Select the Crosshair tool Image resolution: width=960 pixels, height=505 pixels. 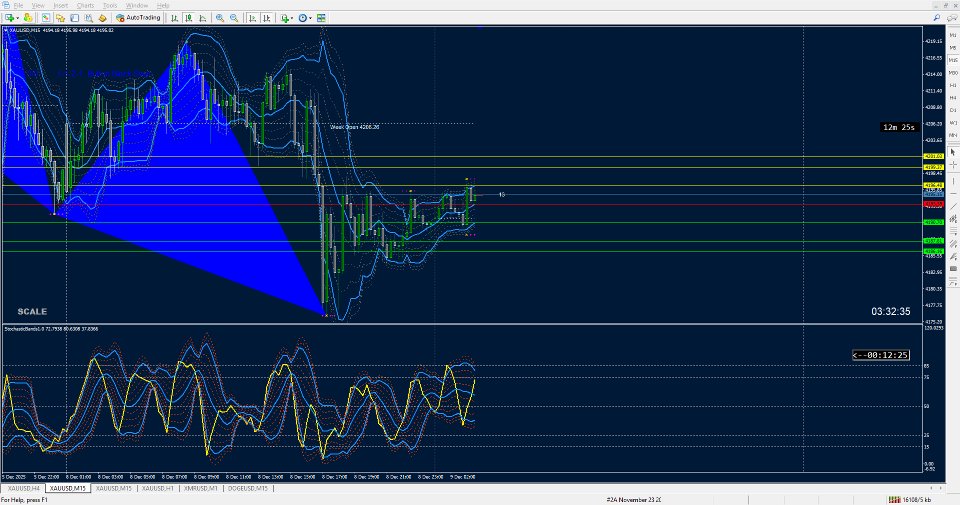[953, 165]
